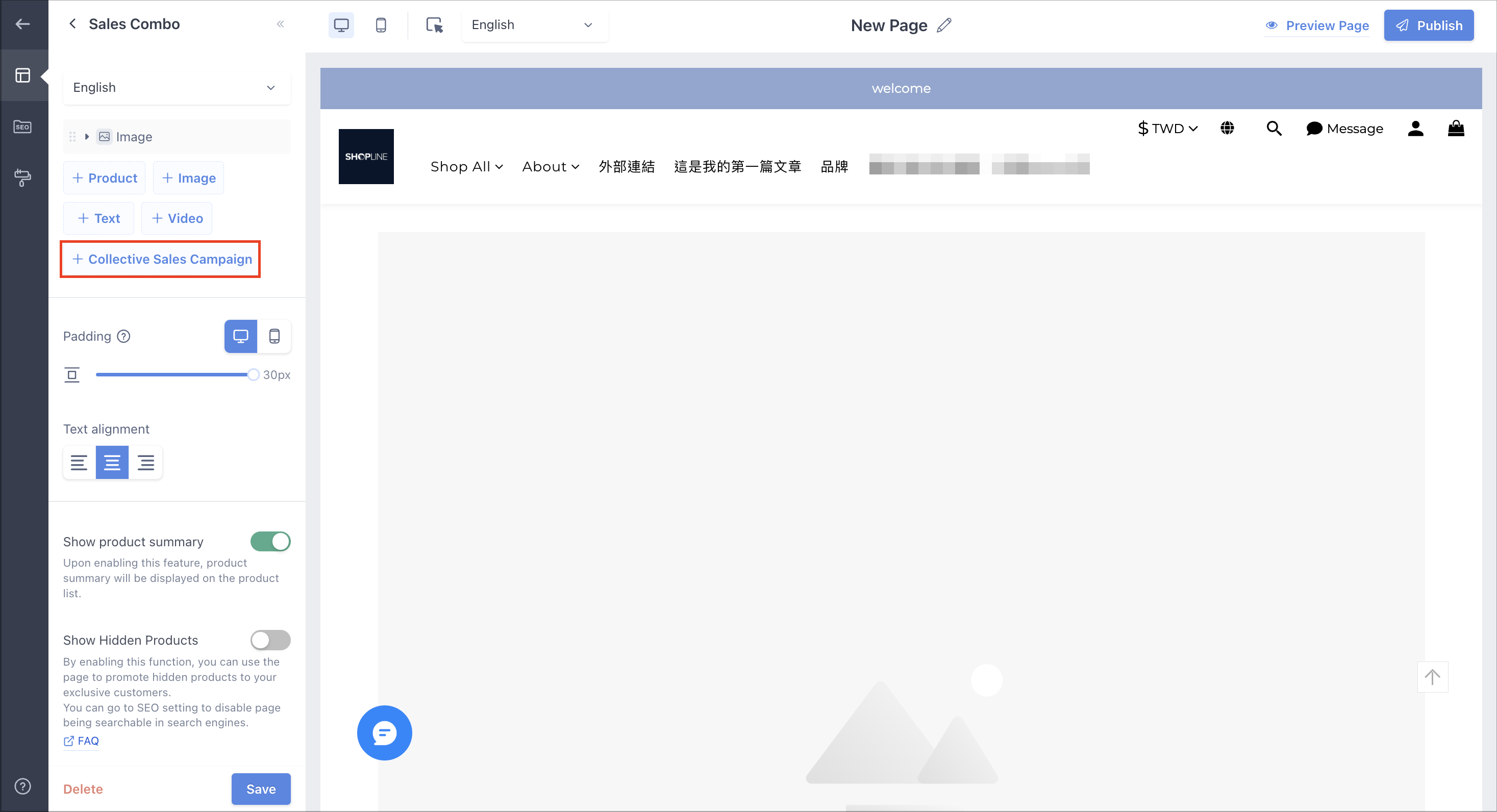Add a Product block
Viewport: 1497px width, 812px height.
[x=105, y=177]
